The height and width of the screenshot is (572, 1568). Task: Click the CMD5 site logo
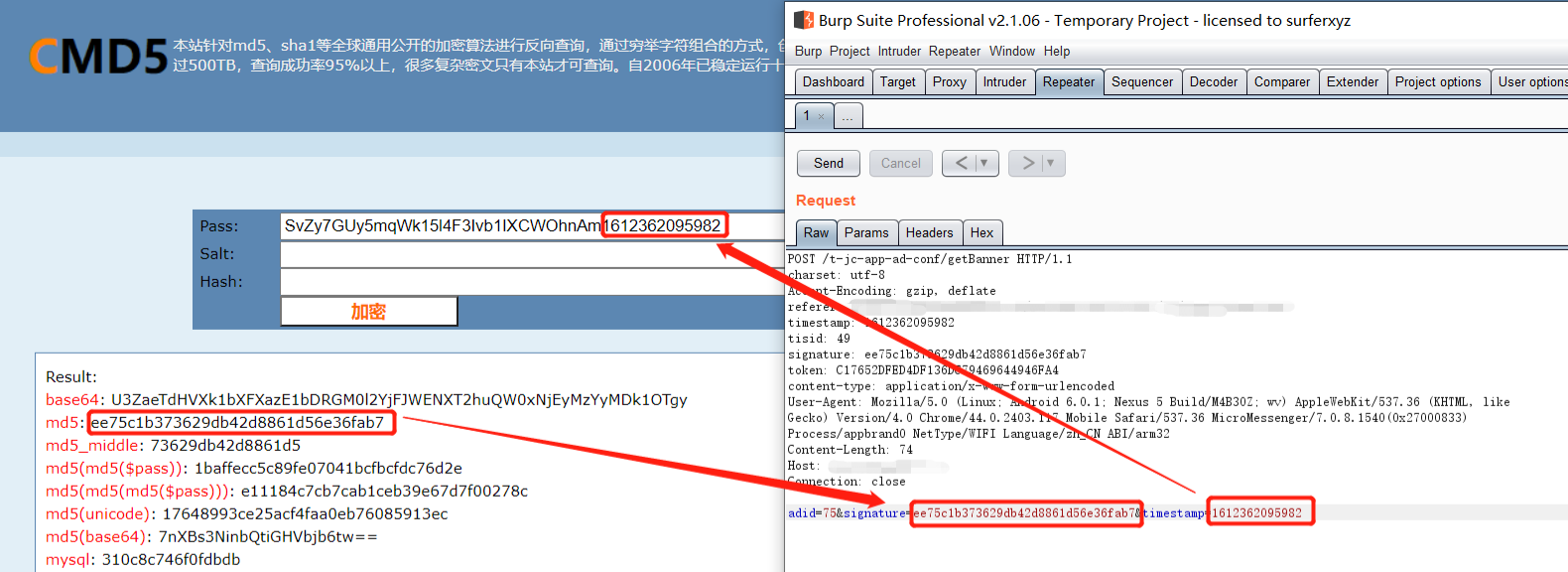(x=98, y=57)
